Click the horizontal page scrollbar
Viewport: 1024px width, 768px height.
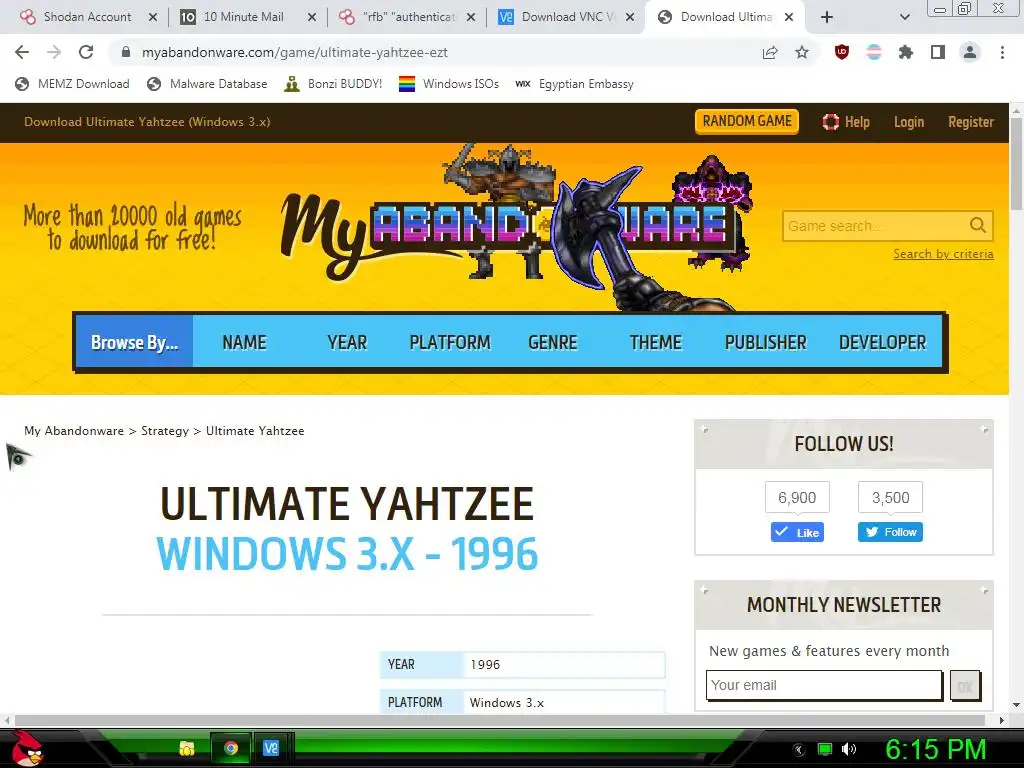[499, 720]
